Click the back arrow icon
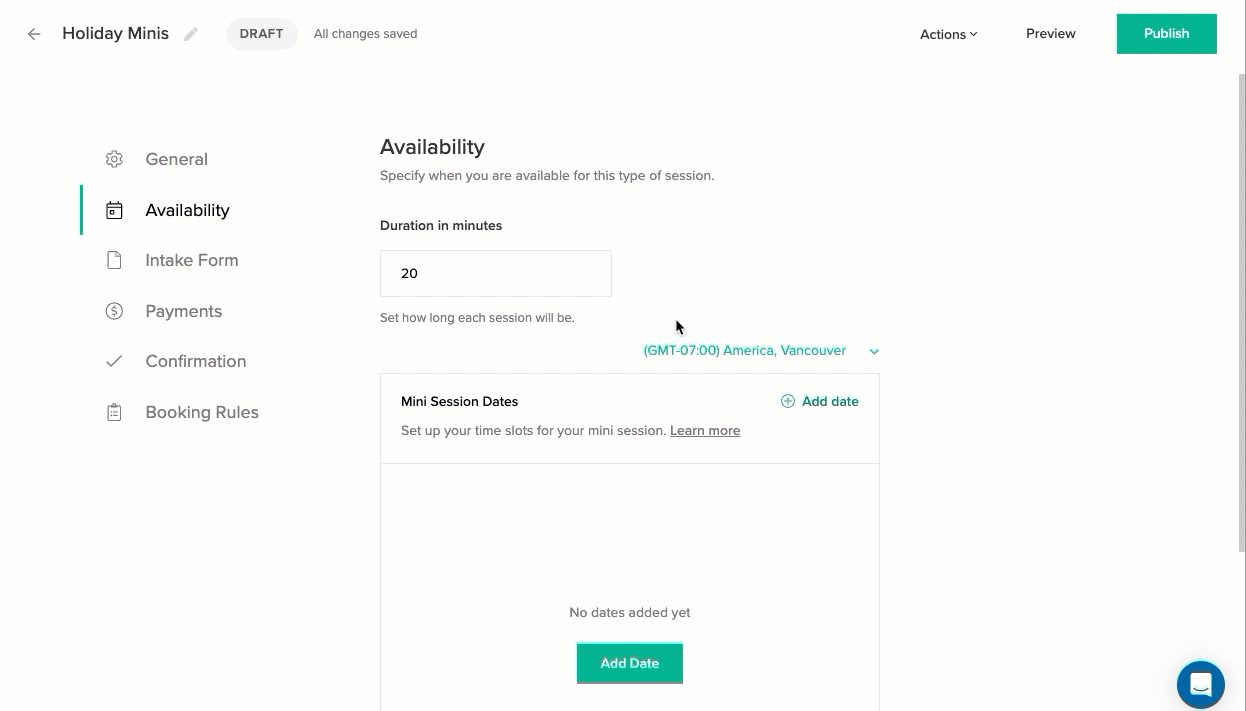This screenshot has height=711, width=1246. (34, 34)
